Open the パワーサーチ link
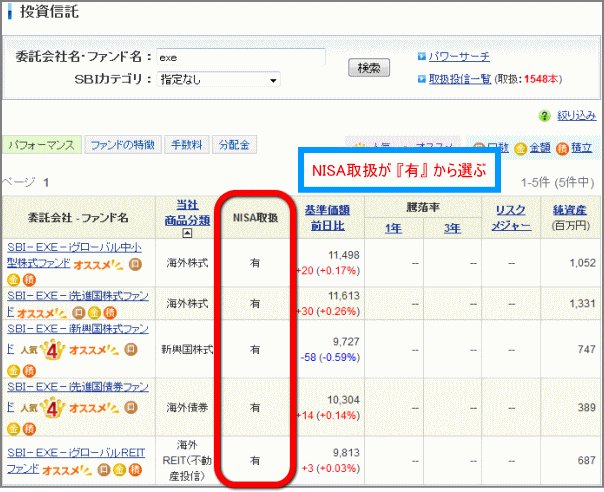The height and width of the screenshot is (492, 604). 459,57
